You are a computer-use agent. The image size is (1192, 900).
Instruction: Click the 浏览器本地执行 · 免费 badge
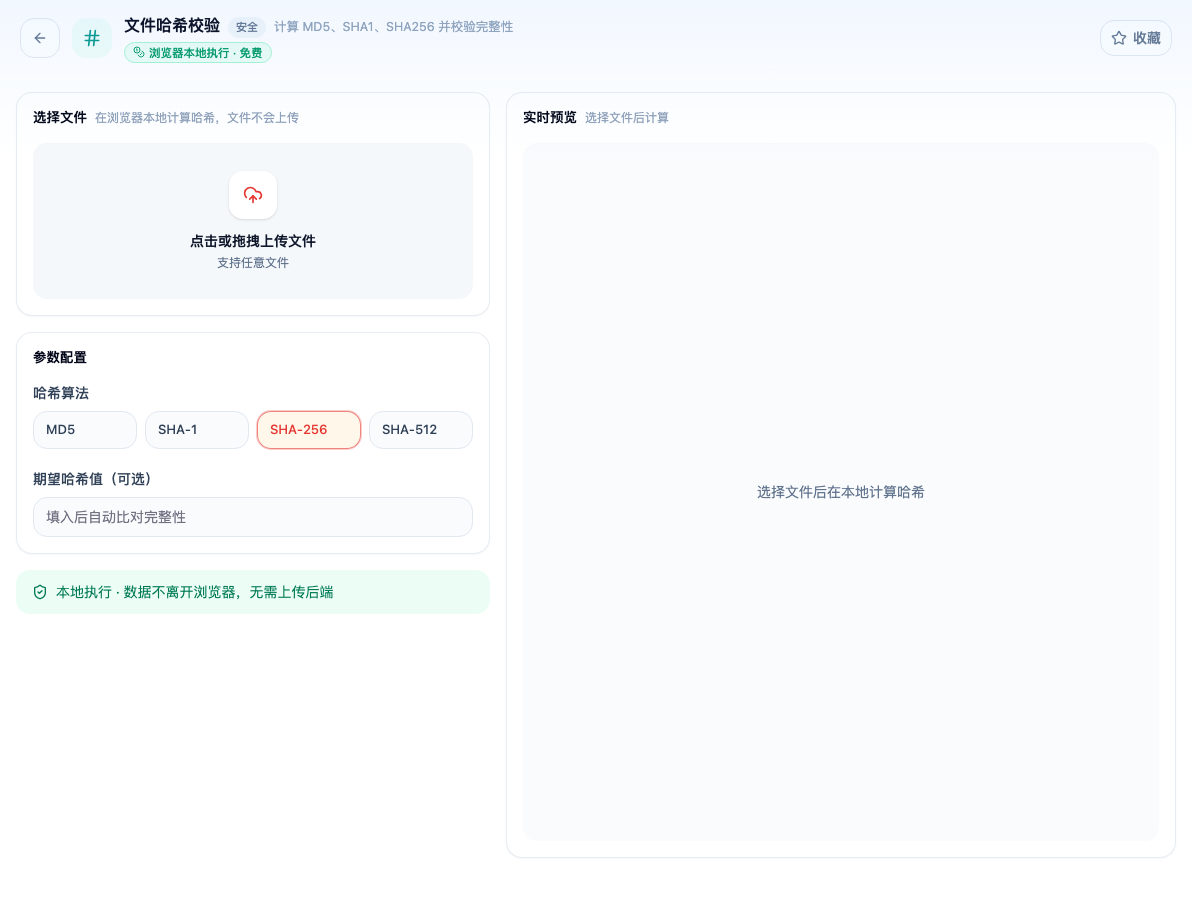coord(198,52)
